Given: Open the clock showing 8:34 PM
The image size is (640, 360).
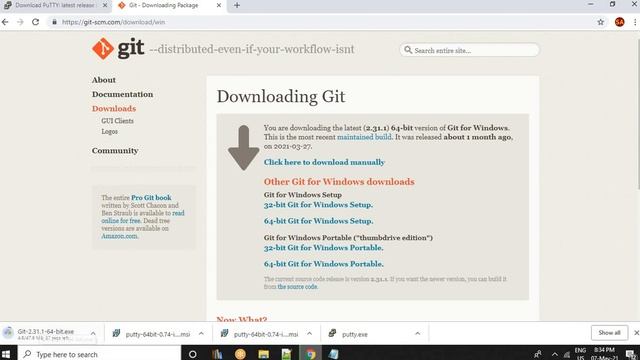Looking at the screenshot, I should tap(604, 353).
